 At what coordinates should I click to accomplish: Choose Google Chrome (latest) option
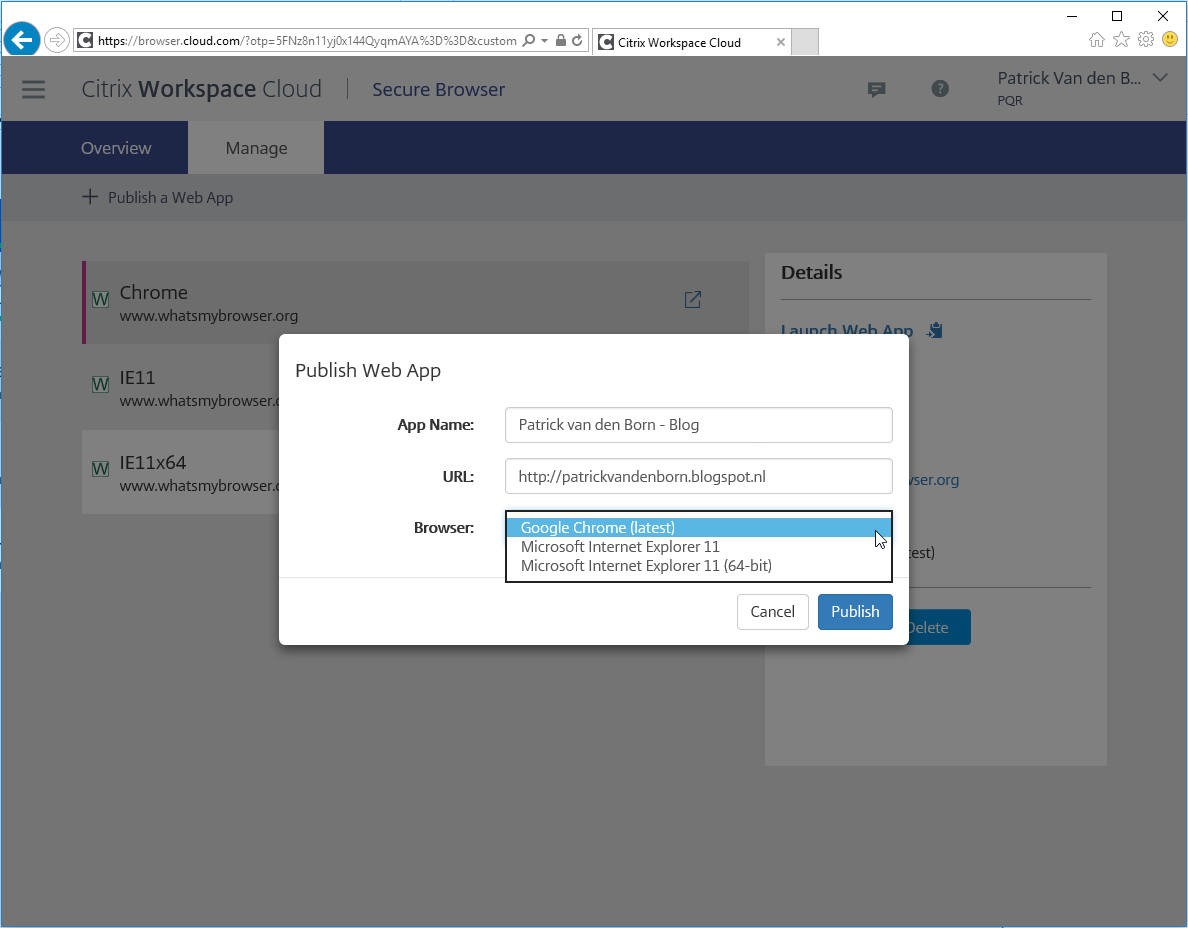(x=699, y=527)
